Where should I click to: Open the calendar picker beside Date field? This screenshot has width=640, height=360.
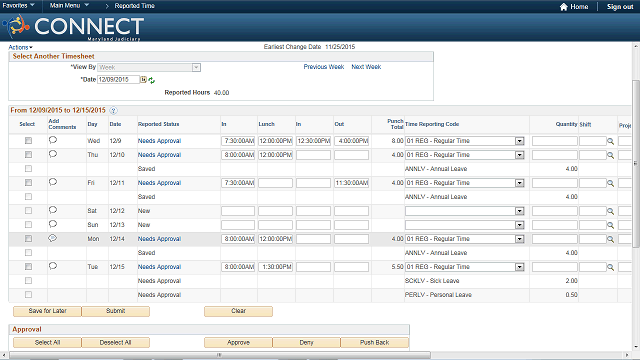143,80
